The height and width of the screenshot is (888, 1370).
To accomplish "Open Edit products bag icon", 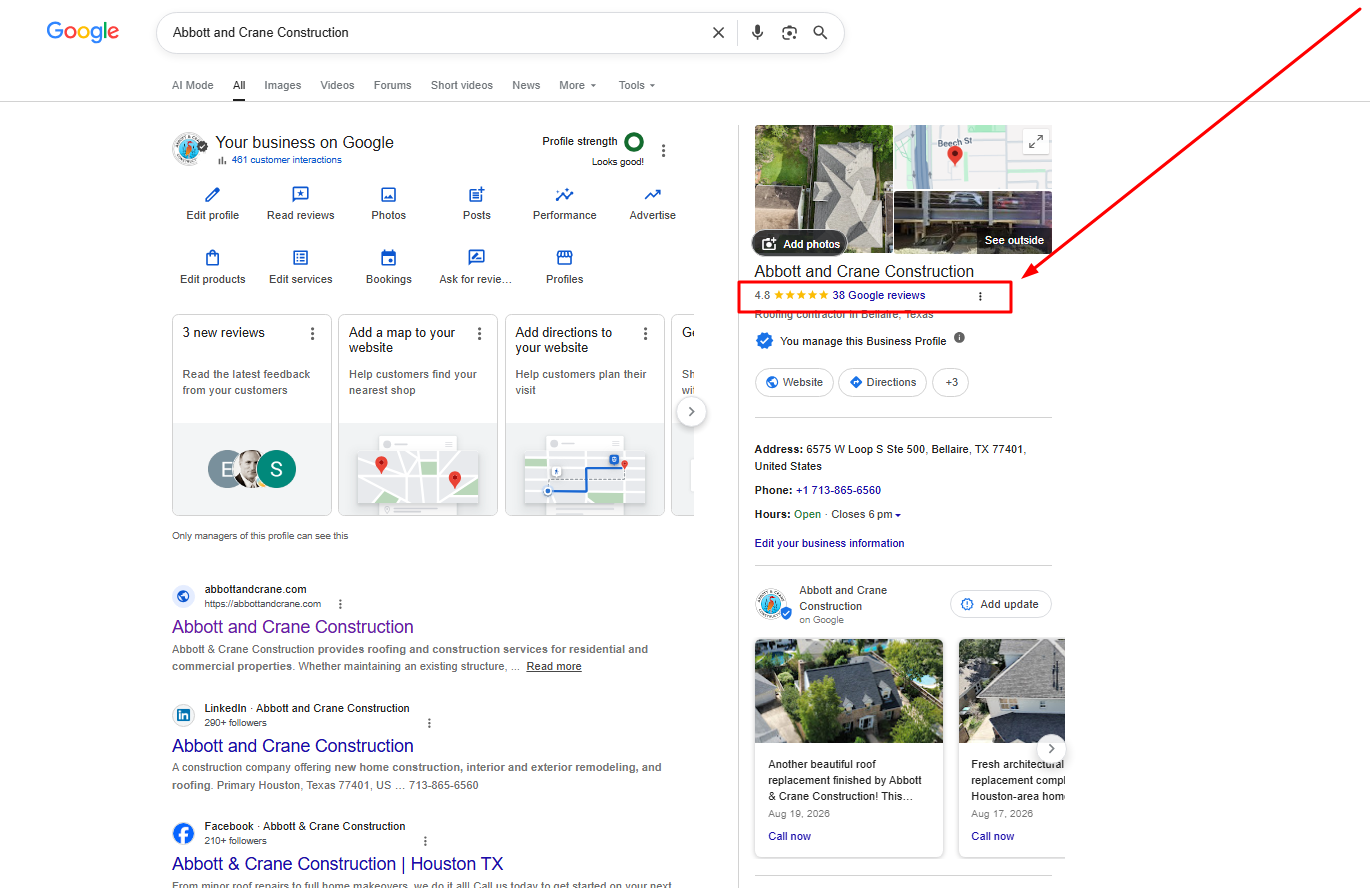I will [x=212, y=258].
